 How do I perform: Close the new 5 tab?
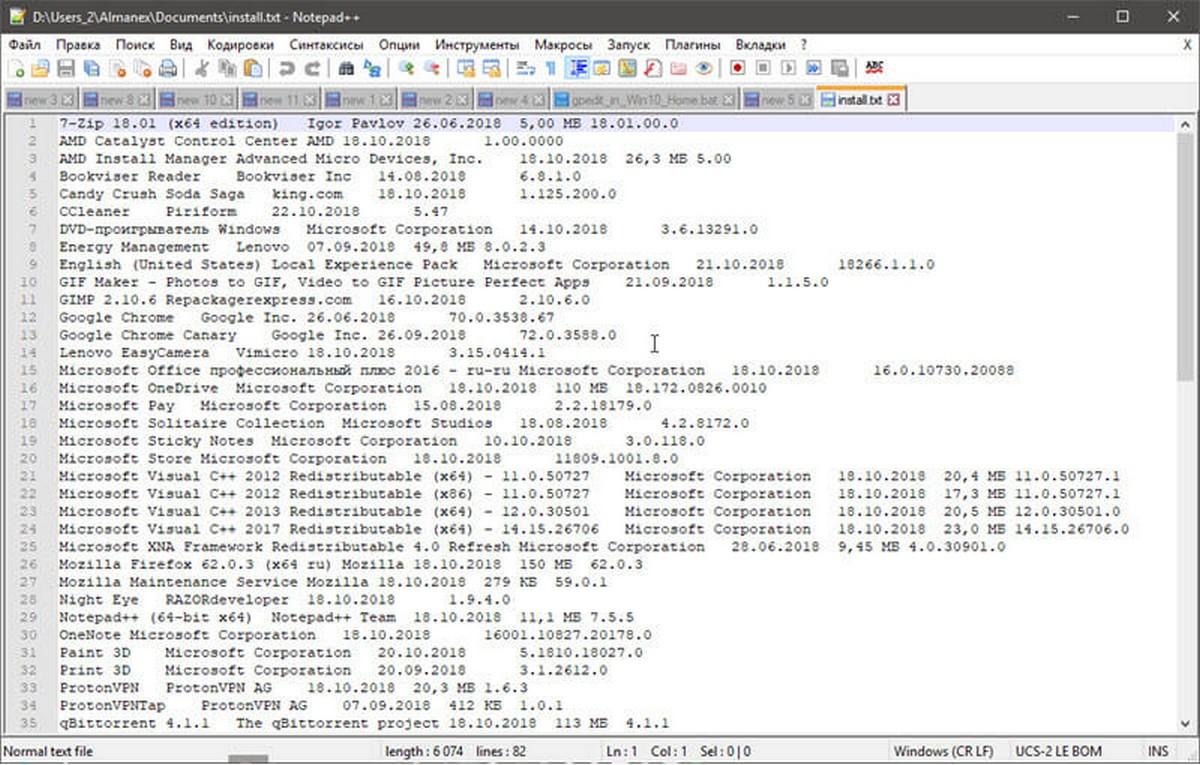click(804, 100)
